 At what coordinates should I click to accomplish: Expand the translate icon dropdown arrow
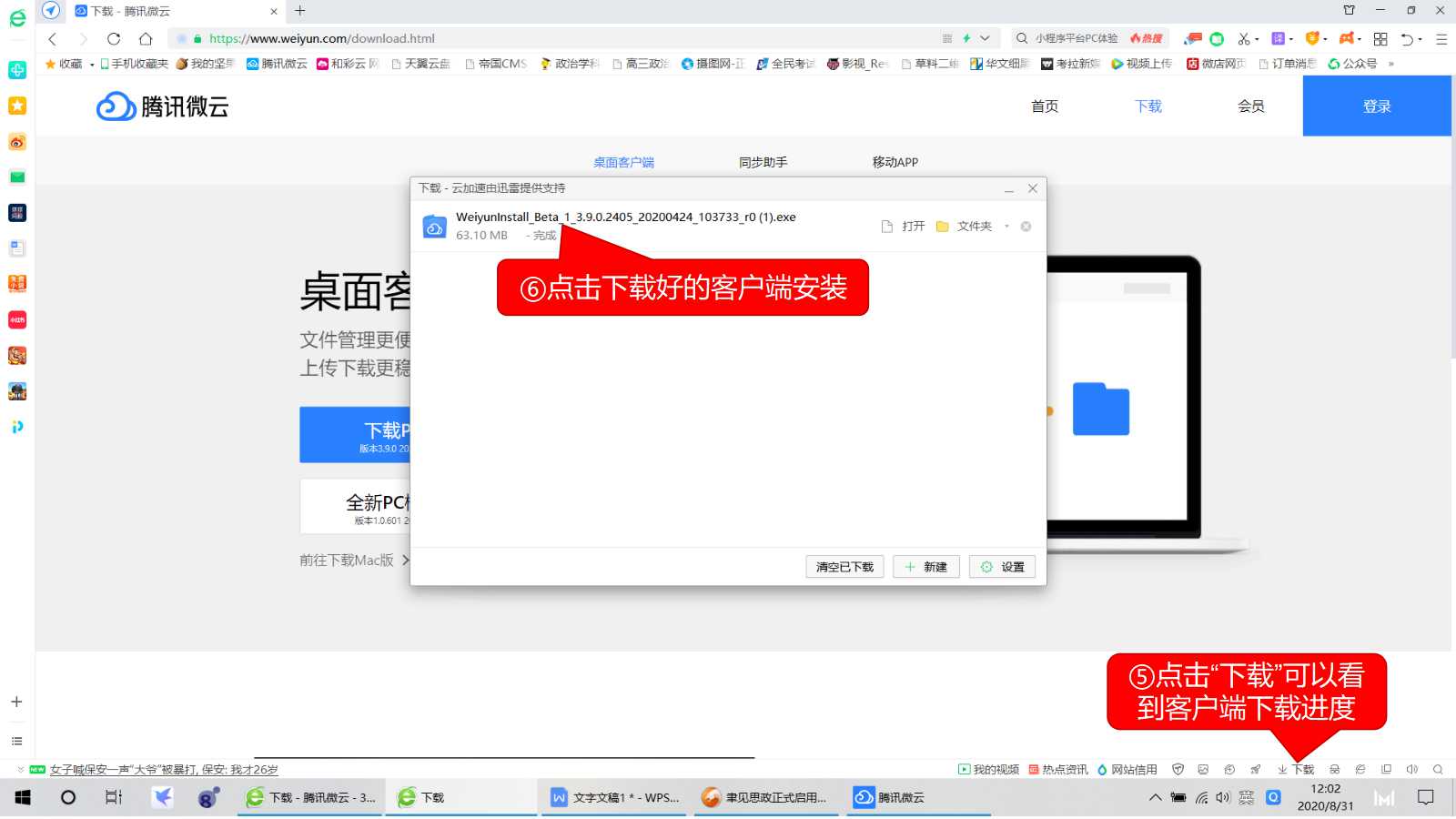[x=1290, y=39]
